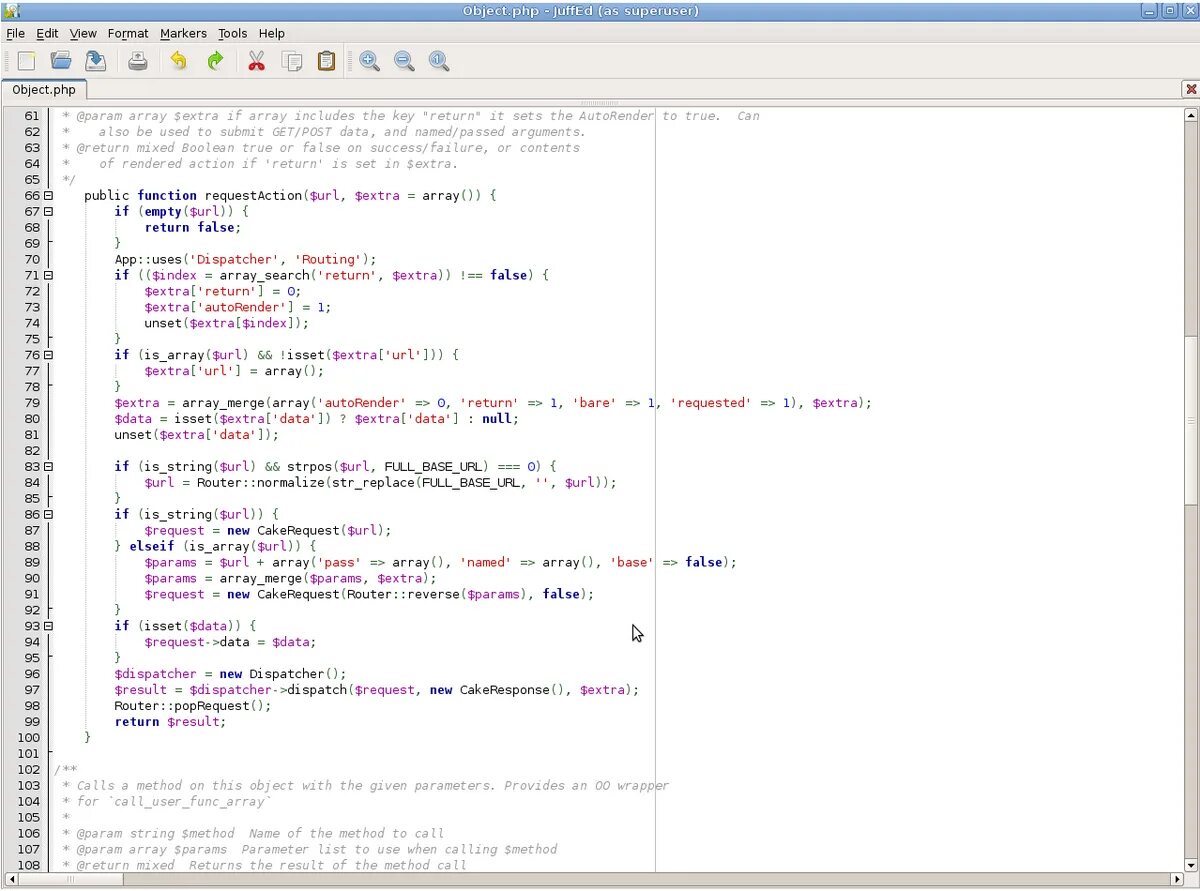The height and width of the screenshot is (891, 1200).
Task: Click "App::uses('Dispatcher', 'Routing');" line
Action: 245,260
